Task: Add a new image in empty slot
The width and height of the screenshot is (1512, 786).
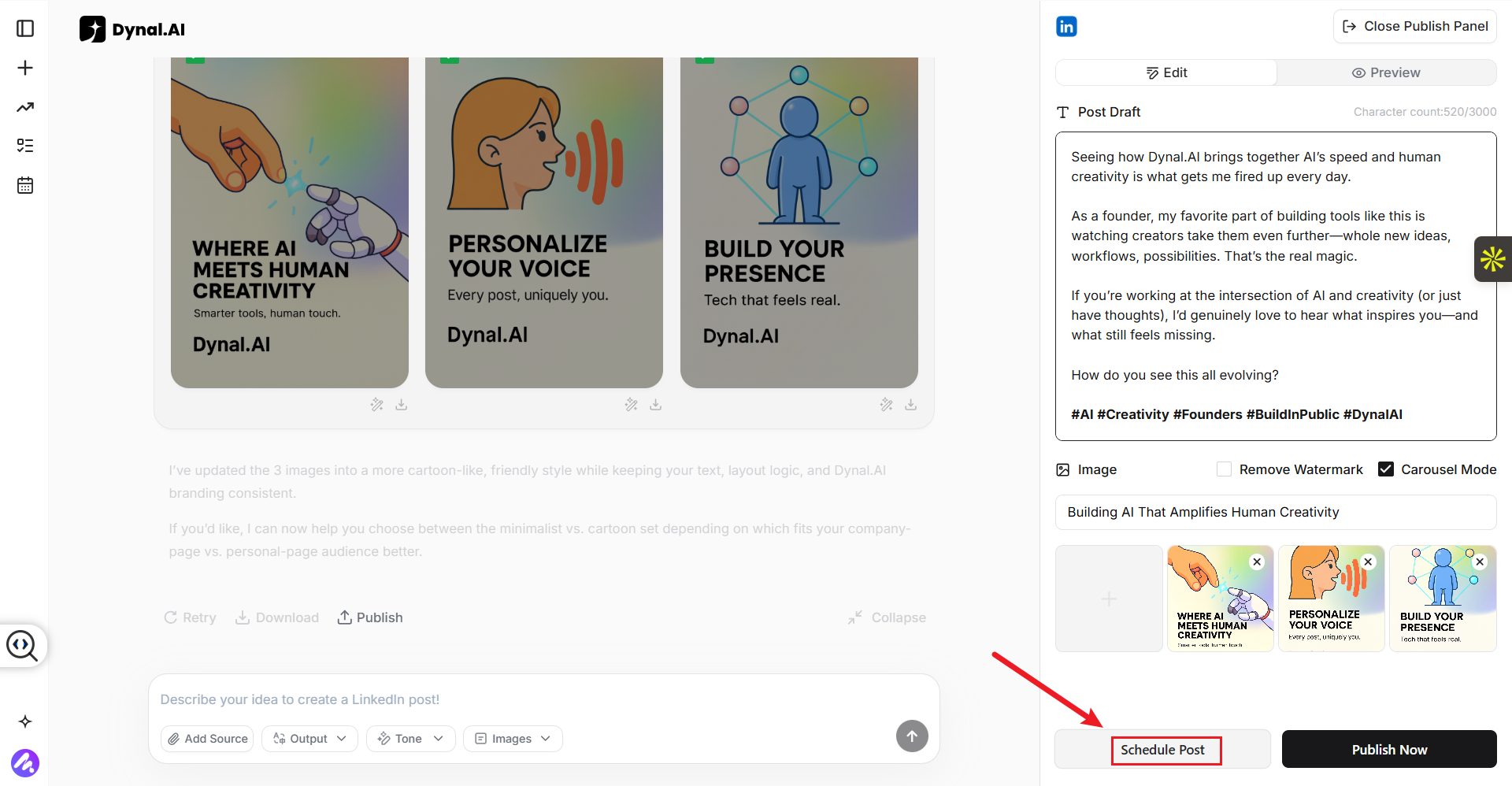Action: [x=1109, y=599]
